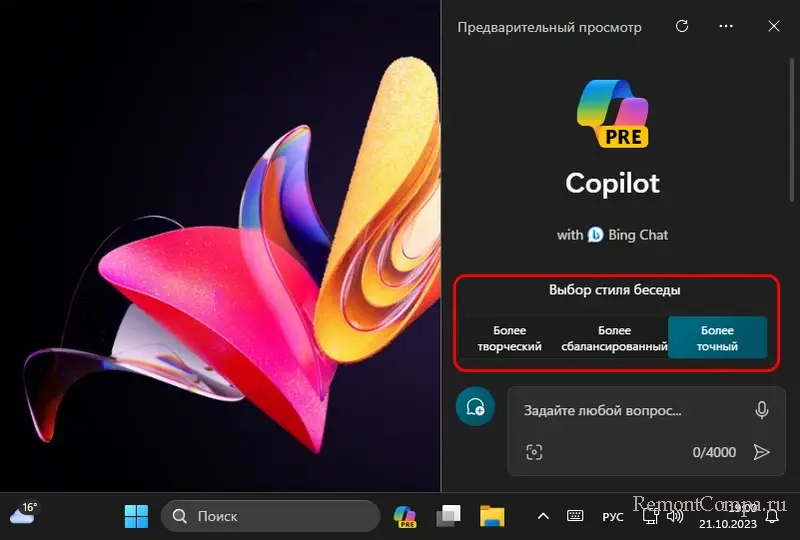Click the taskbar 'Поиск' search box
The image size is (800, 540).
270,516
